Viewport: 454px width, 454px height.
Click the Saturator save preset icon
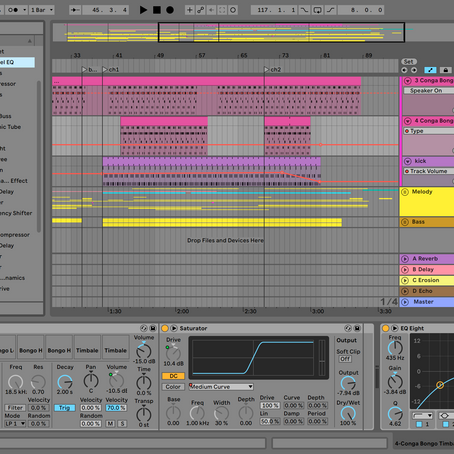pyautogui.click(x=357, y=328)
